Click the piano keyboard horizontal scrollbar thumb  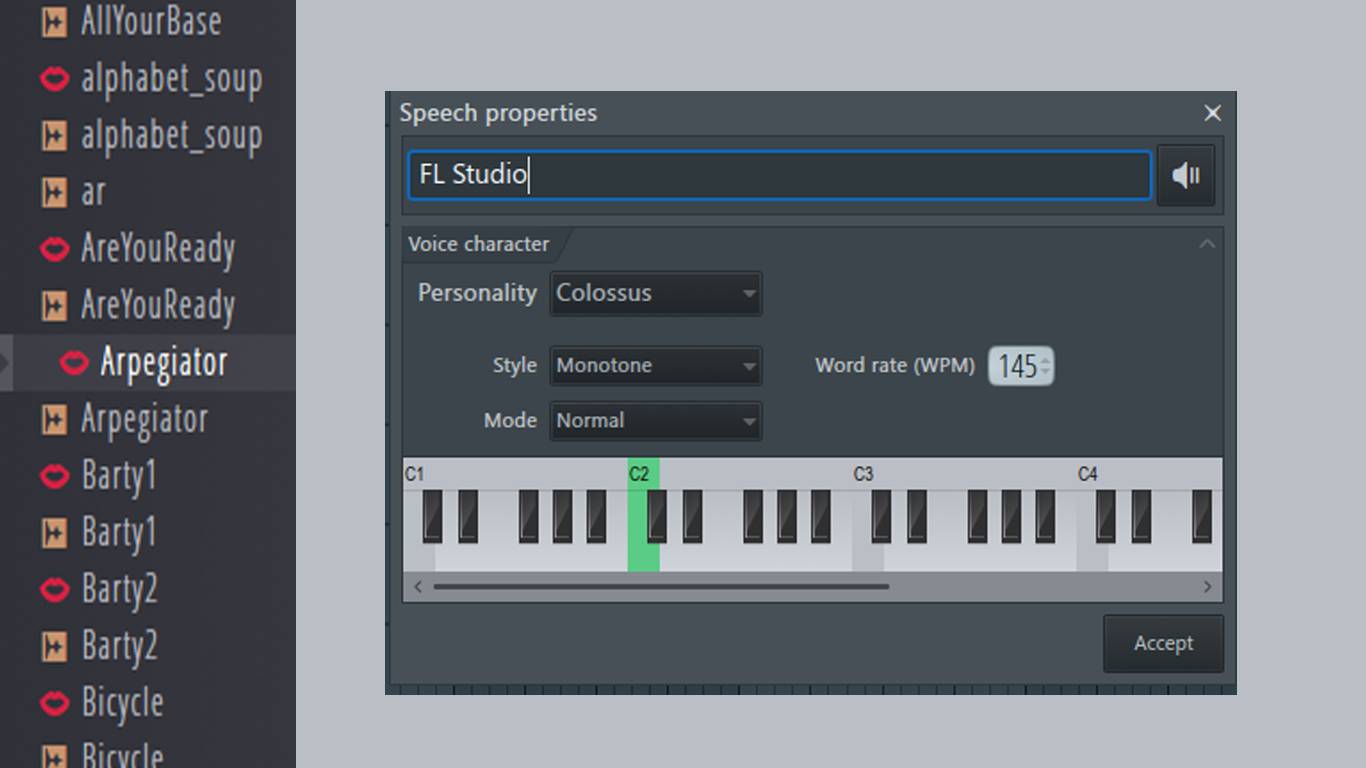661,587
